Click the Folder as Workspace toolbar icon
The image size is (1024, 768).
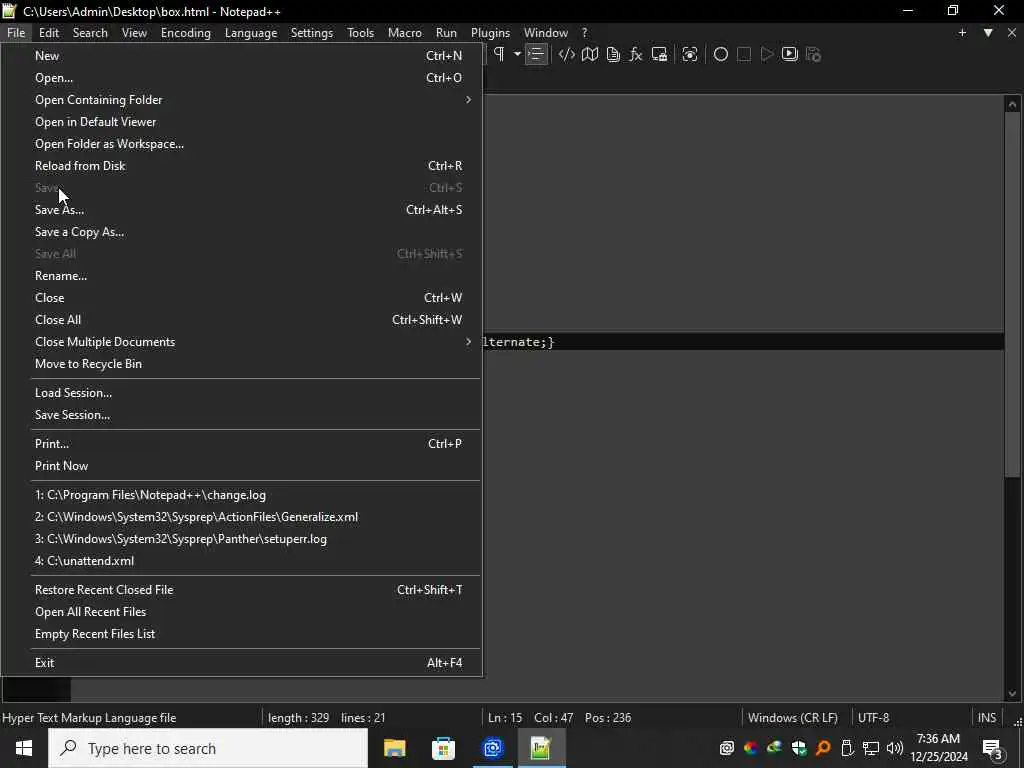click(659, 54)
